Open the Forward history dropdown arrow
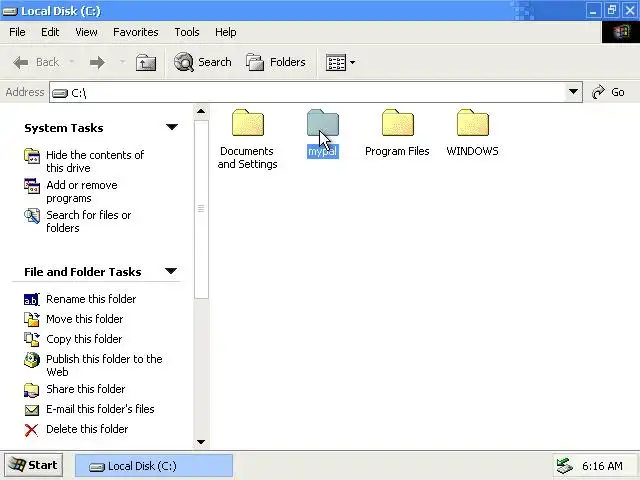 122,62
